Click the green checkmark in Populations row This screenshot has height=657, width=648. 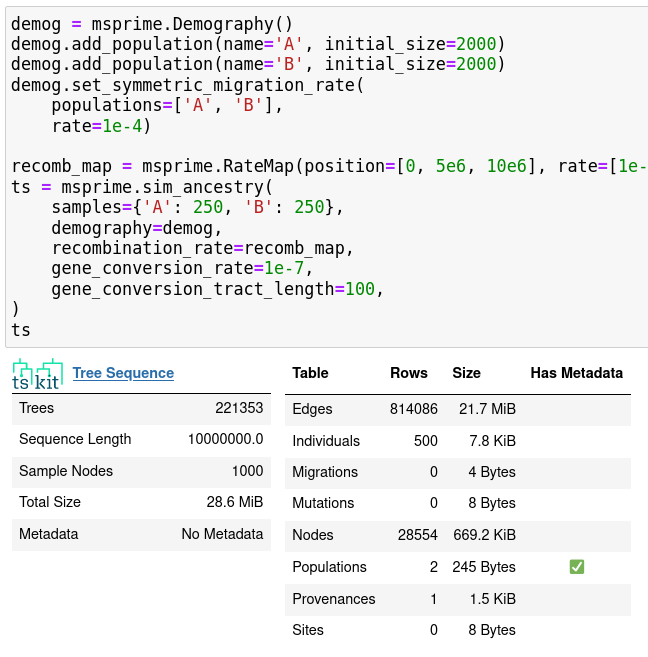(x=576, y=567)
